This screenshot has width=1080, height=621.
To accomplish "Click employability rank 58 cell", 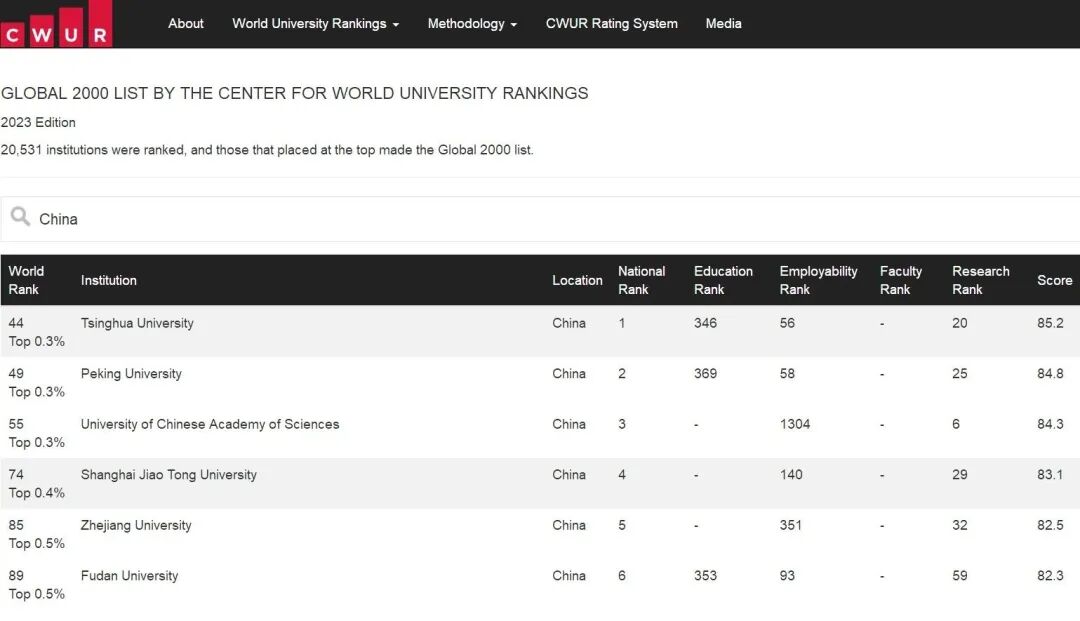I will pyautogui.click(x=787, y=374).
